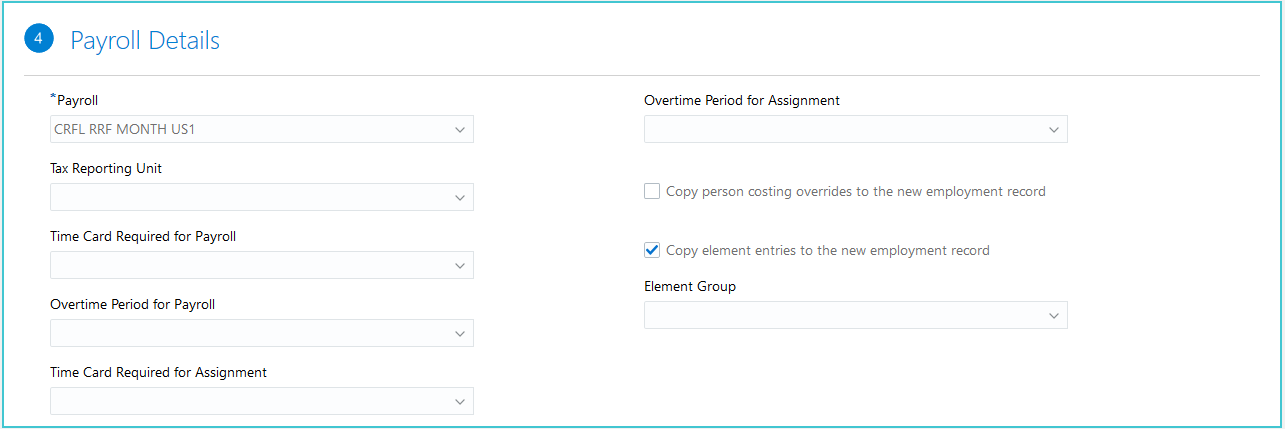Viewport: 1285px width, 429px height.
Task: Focus the Element Group input field
Action: (x=840, y=316)
